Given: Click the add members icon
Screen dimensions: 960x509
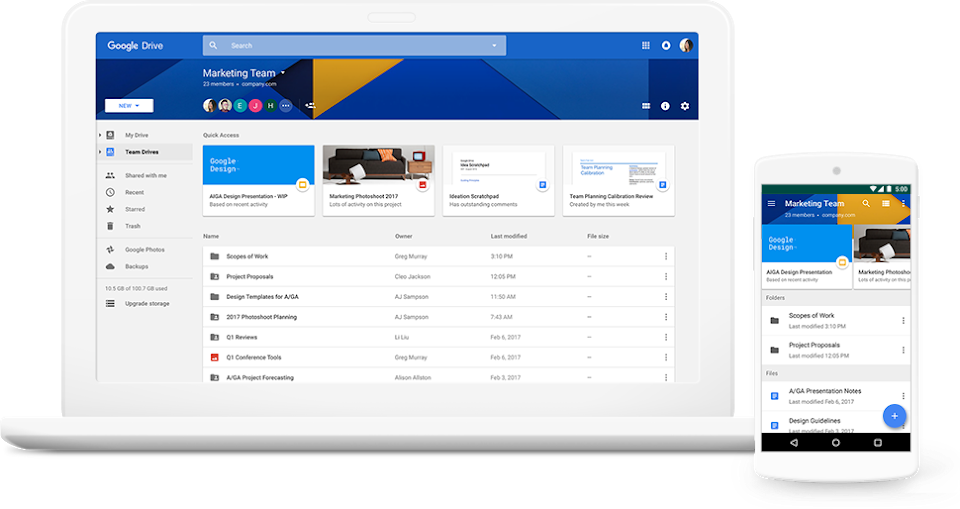Looking at the screenshot, I should 310,105.
